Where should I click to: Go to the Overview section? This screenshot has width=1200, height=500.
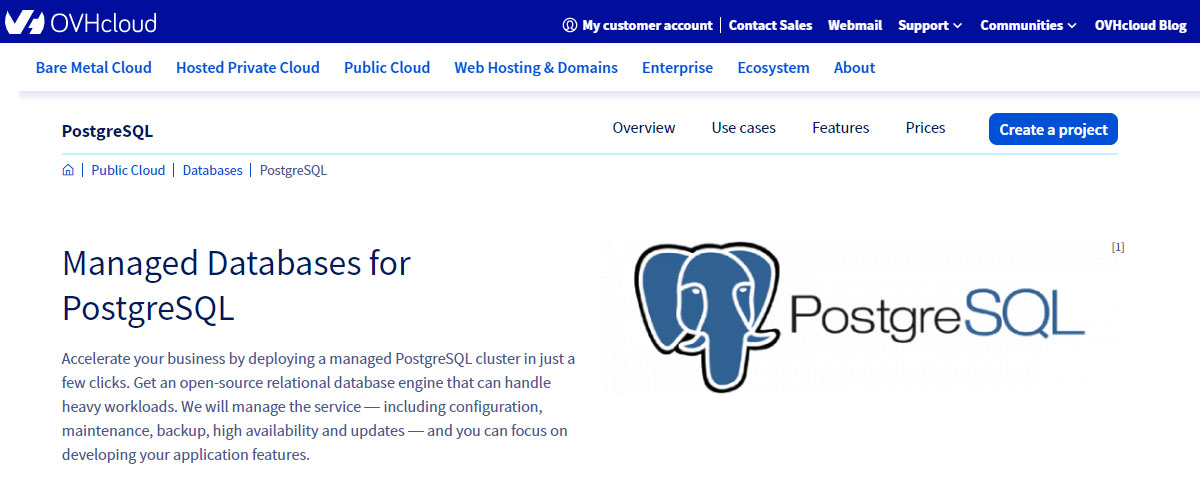[x=644, y=128]
